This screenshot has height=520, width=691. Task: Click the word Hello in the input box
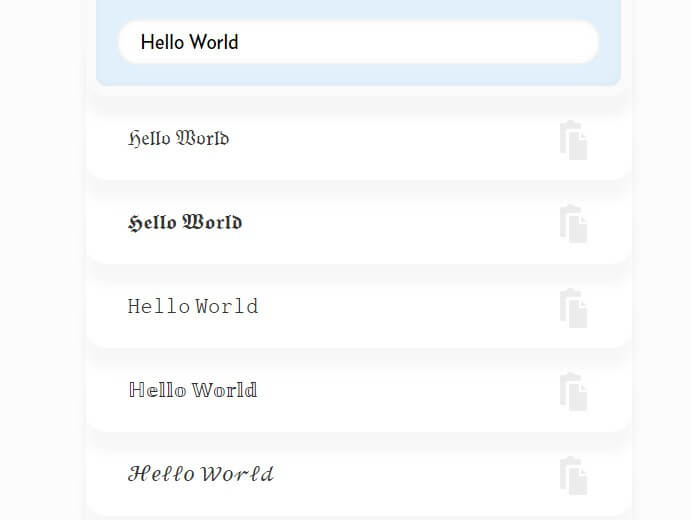(162, 42)
